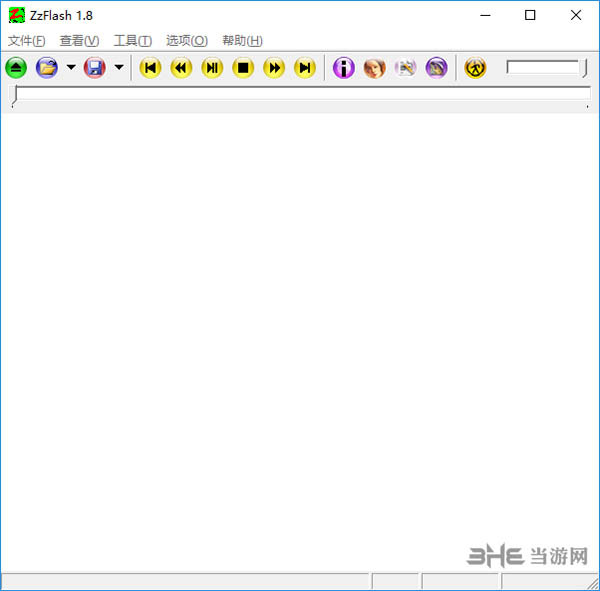Jump to the first frame button

tap(150, 68)
